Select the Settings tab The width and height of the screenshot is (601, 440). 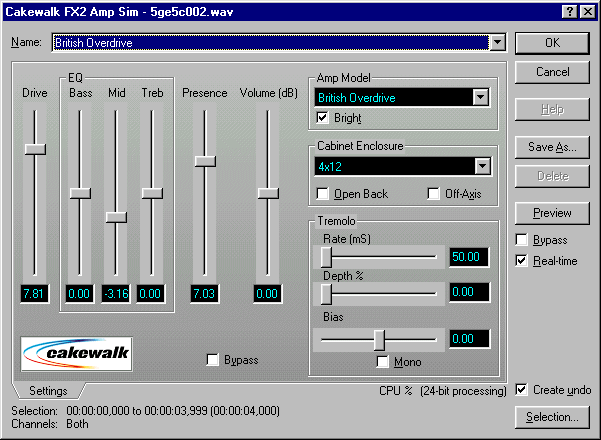(48, 391)
